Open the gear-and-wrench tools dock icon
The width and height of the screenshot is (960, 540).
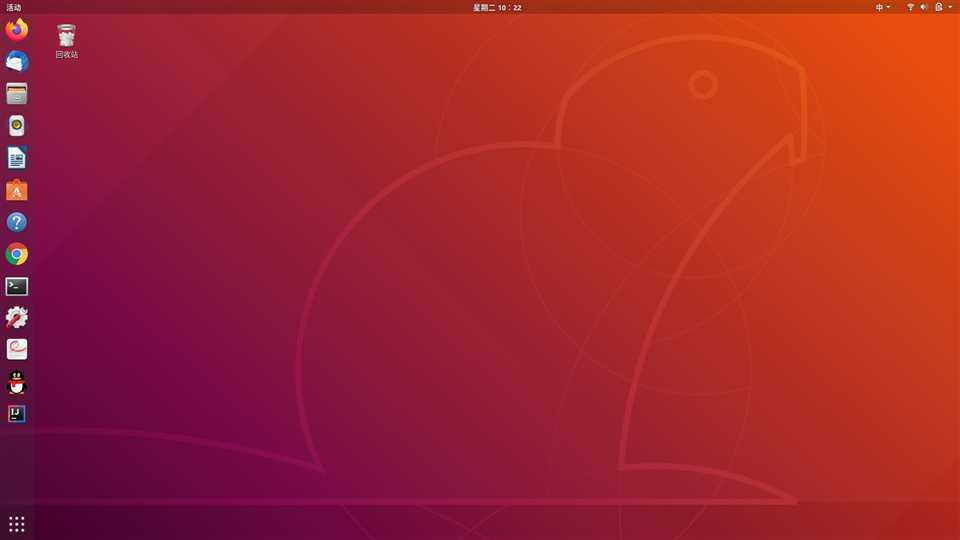(17, 318)
